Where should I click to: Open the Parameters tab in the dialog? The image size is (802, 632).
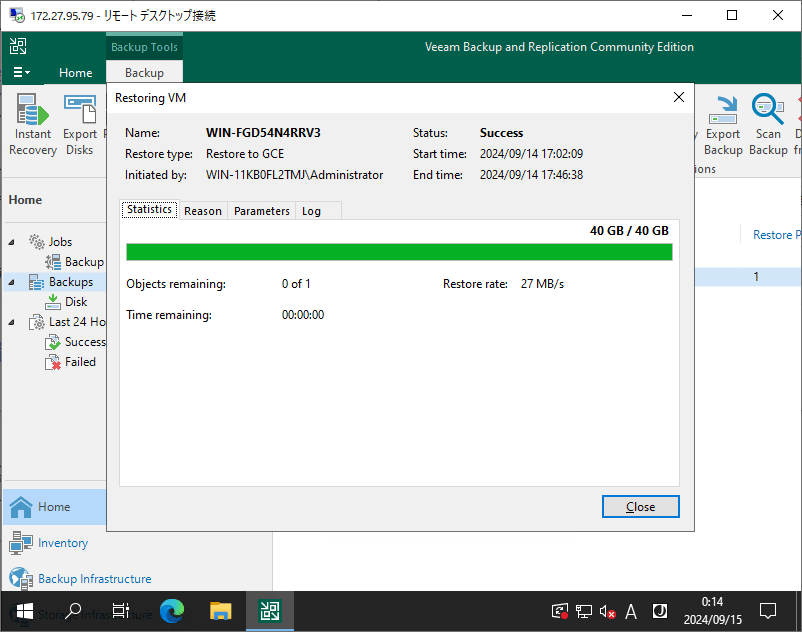pyautogui.click(x=262, y=211)
